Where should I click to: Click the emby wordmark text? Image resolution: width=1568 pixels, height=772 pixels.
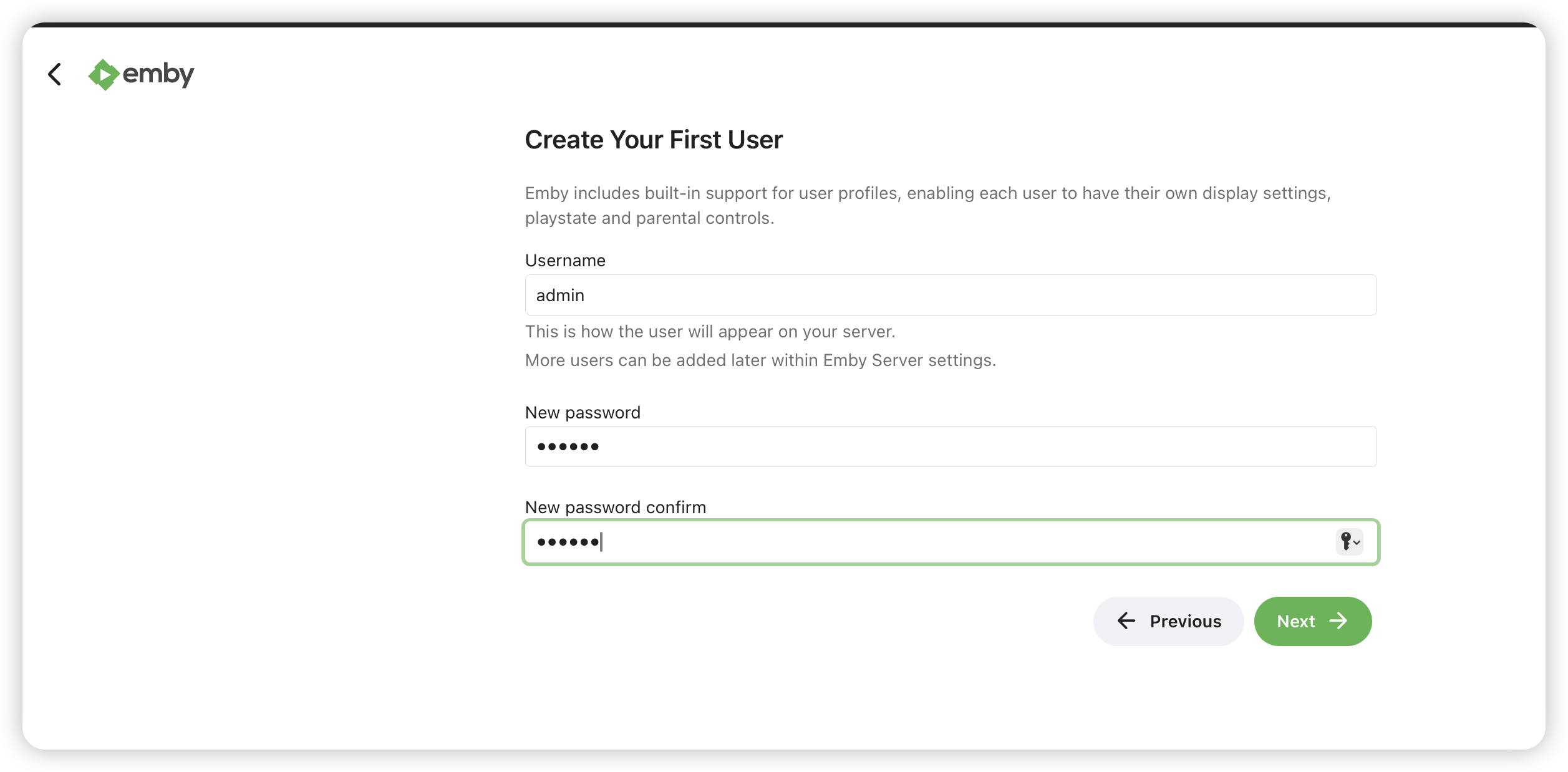pos(158,74)
